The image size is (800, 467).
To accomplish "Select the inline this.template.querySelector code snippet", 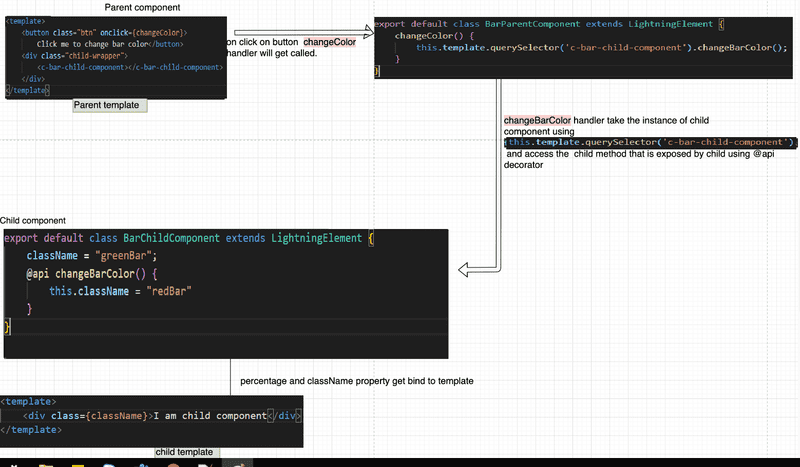I will (x=651, y=142).
